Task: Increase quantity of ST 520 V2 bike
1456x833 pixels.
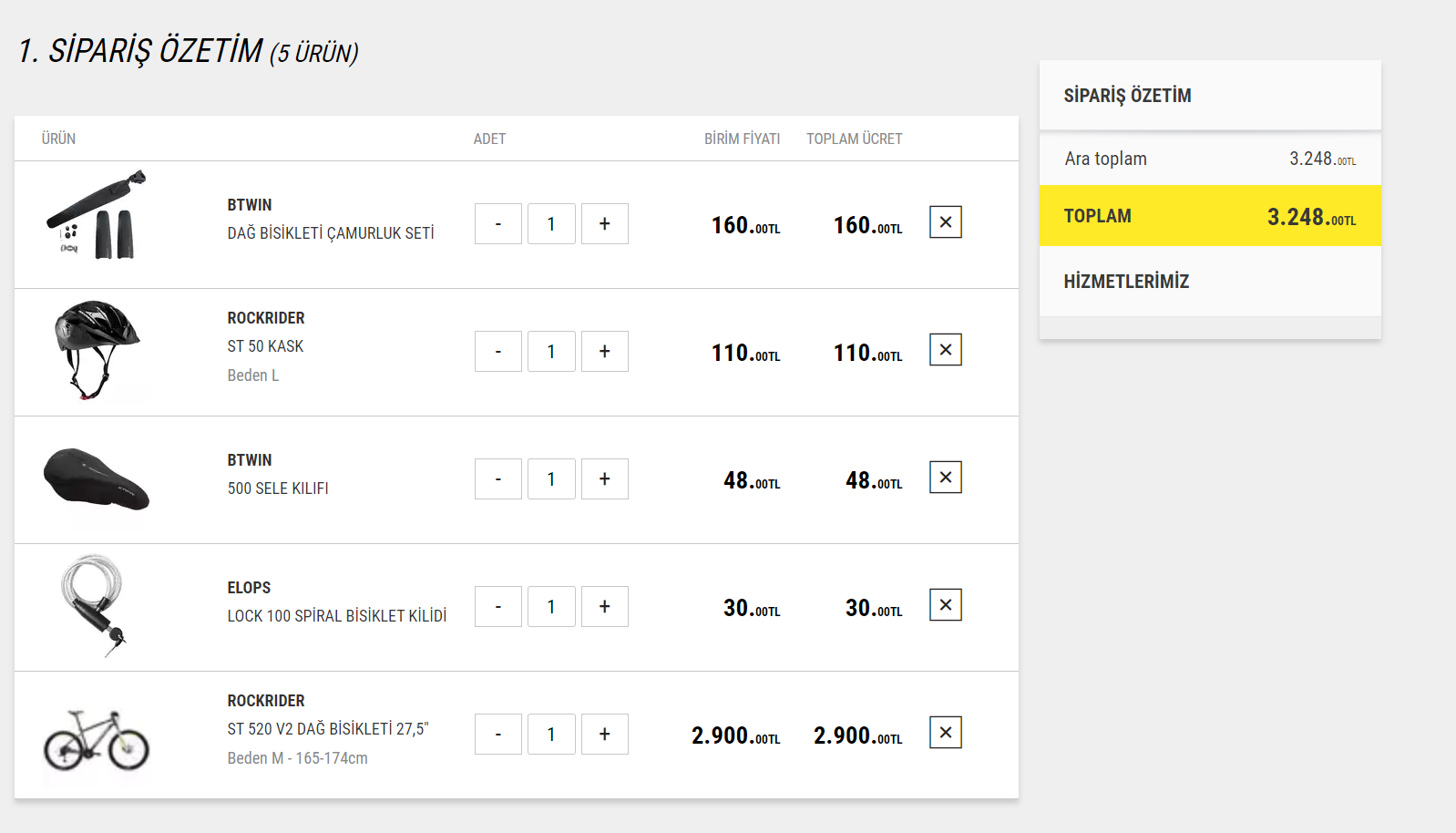Action: 604,735
